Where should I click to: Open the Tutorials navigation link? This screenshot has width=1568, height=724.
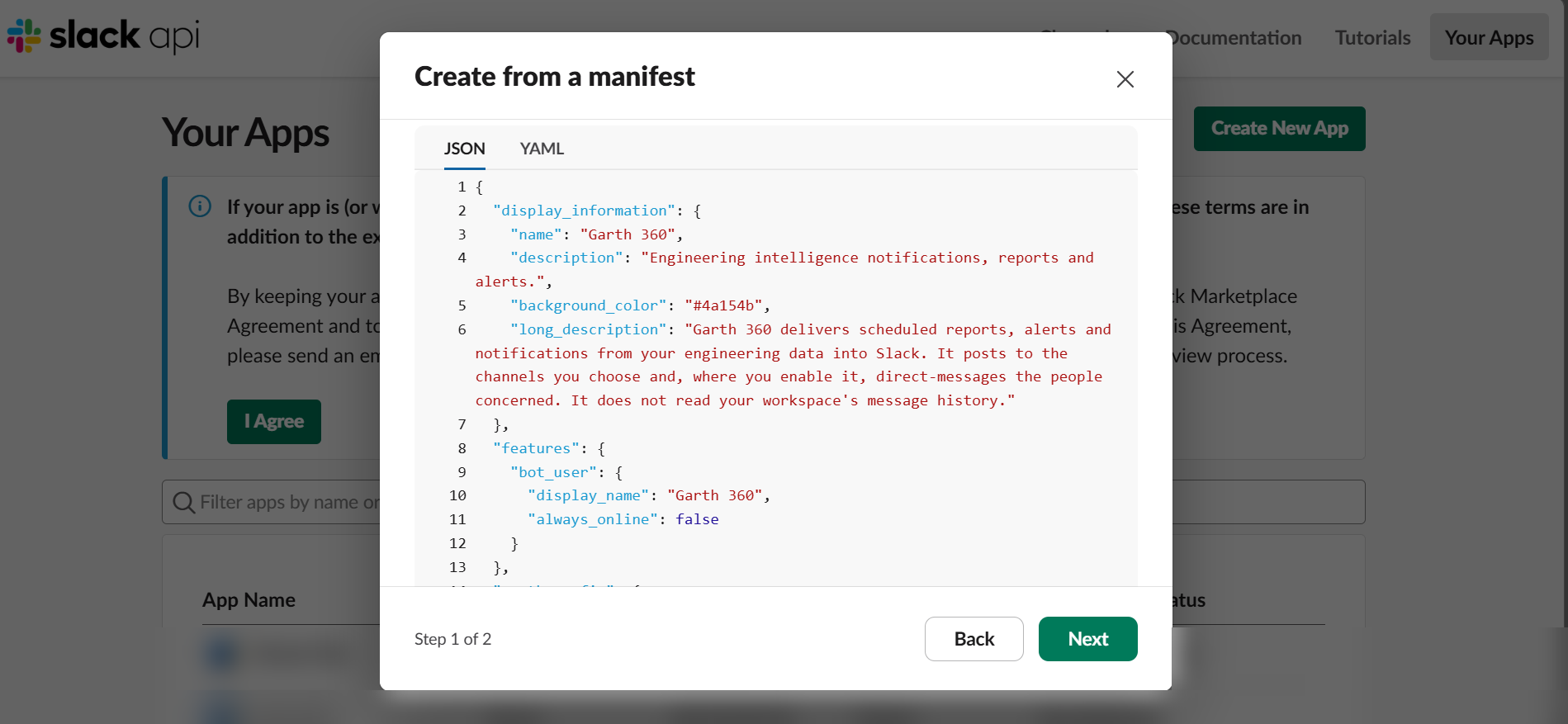coord(1372,37)
